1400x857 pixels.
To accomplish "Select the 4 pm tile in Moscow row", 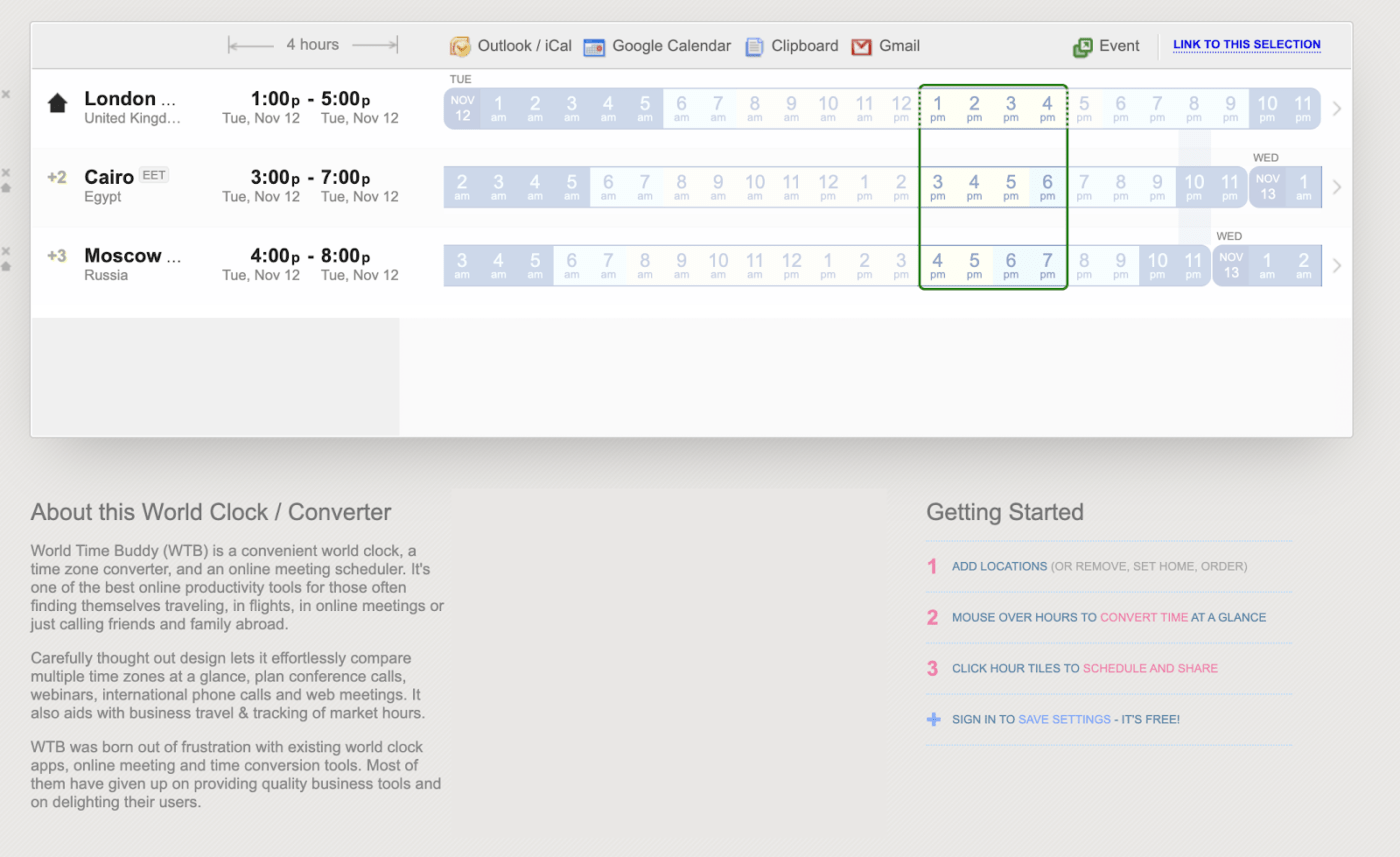I will point(938,266).
